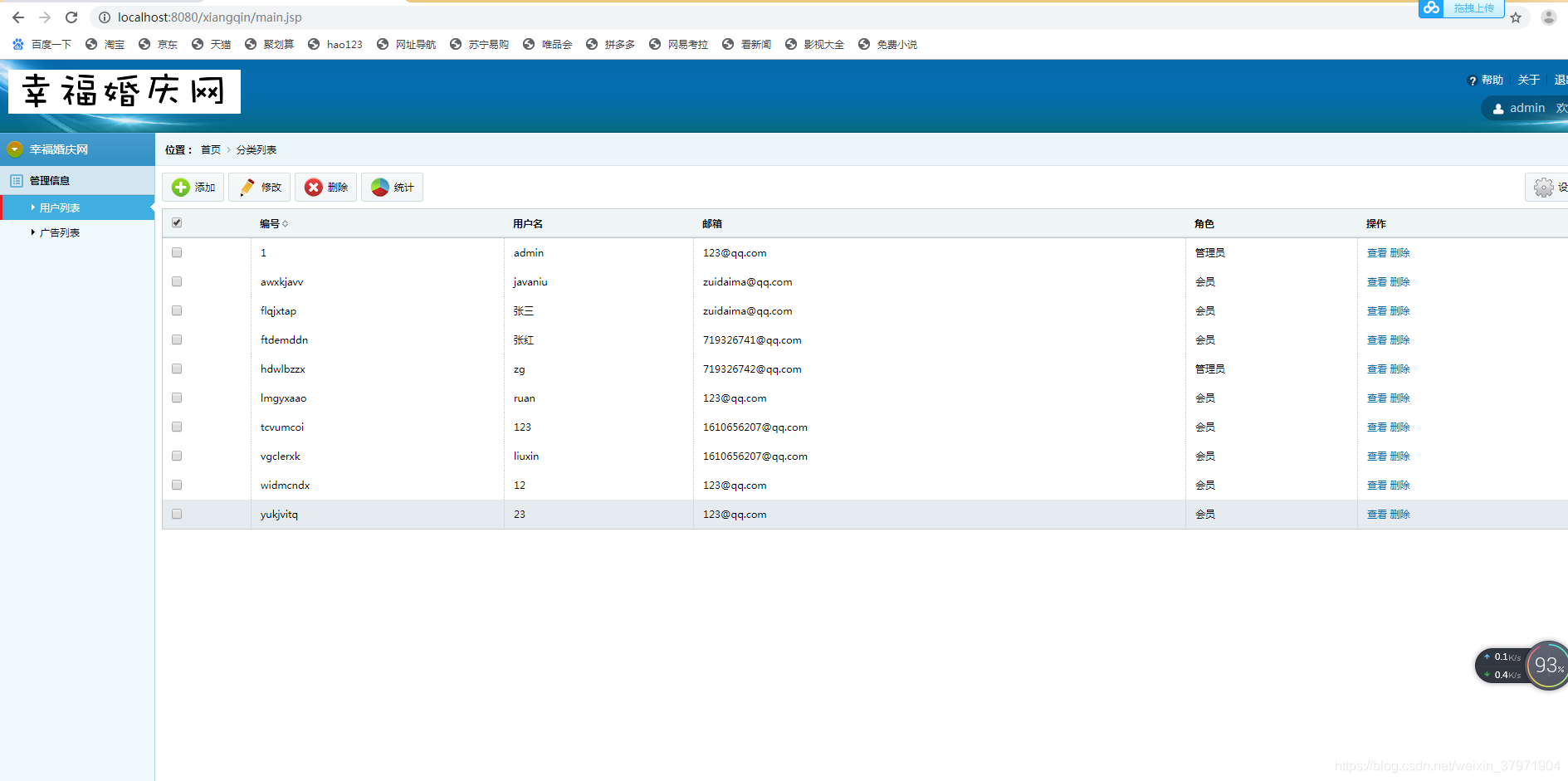This screenshot has width=1568, height=781.
Task: Click the green Add (添加) icon
Action: (181, 188)
